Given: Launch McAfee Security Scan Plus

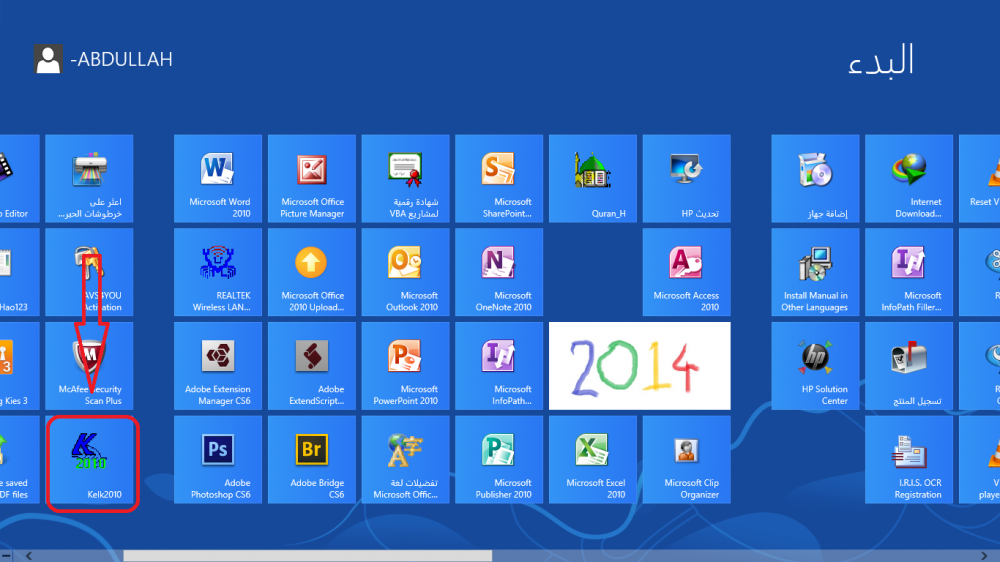Looking at the screenshot, I should coord(89,366).
